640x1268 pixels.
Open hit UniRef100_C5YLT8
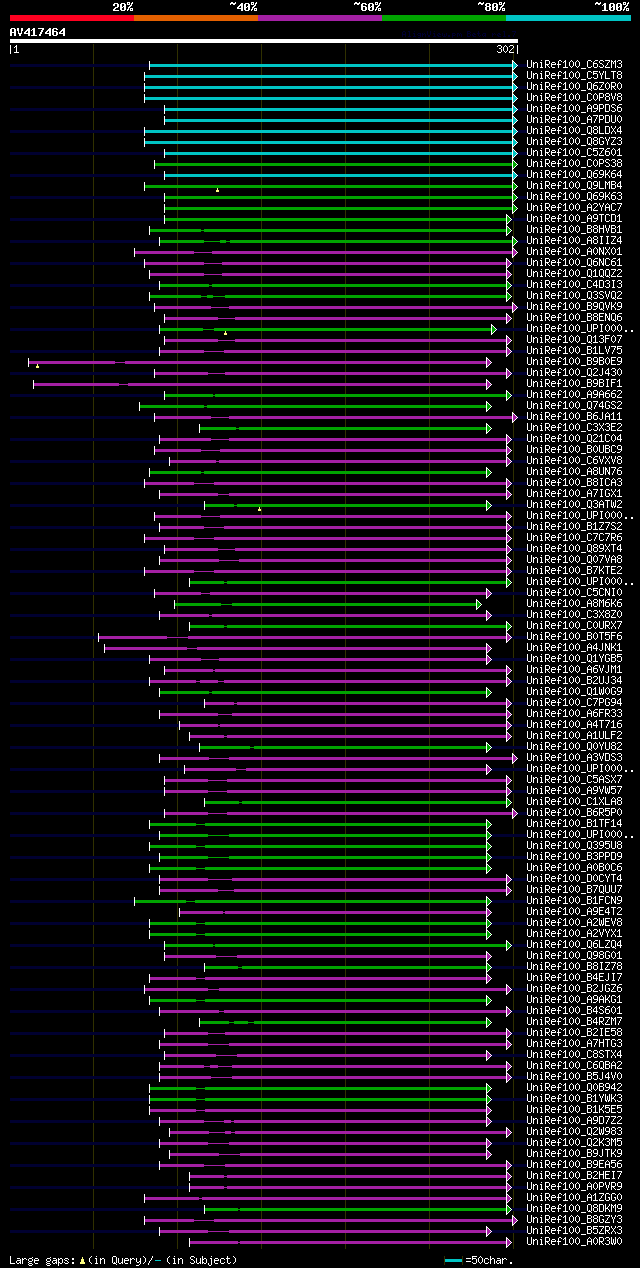point(574,75)
